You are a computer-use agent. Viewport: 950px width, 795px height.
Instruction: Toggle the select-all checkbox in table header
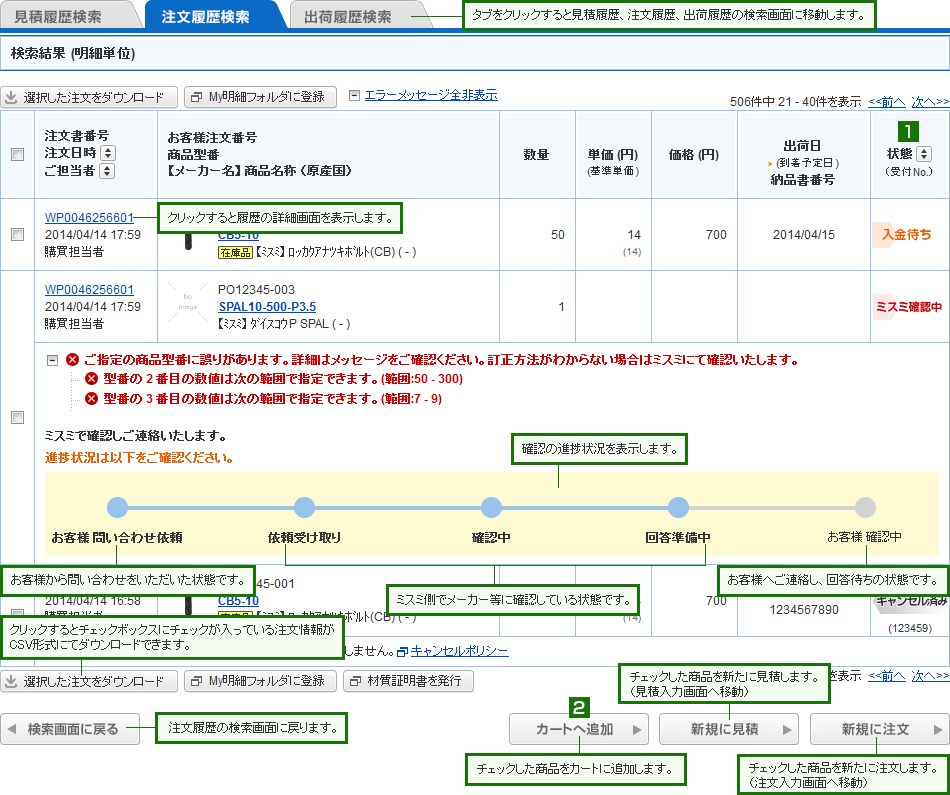point(17,154)
